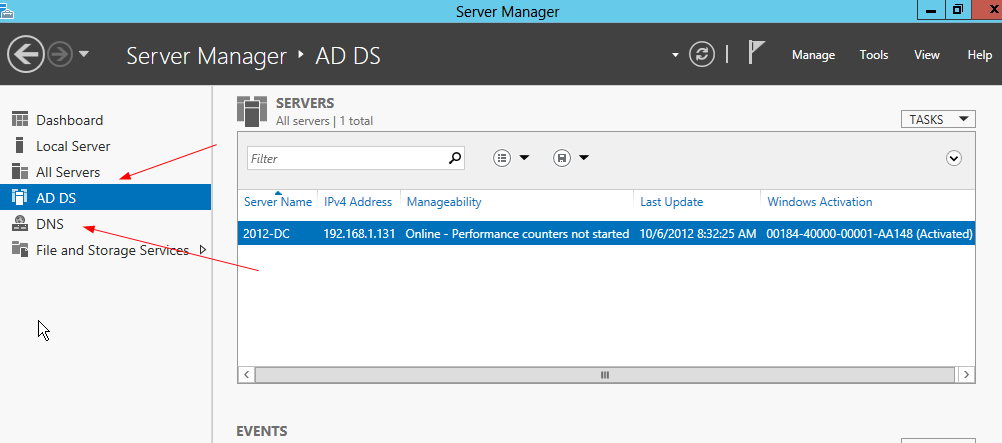Screen dimensions: 1002x443
Task: Sort by Windows Activation column
Action: [x=820, y=202]
